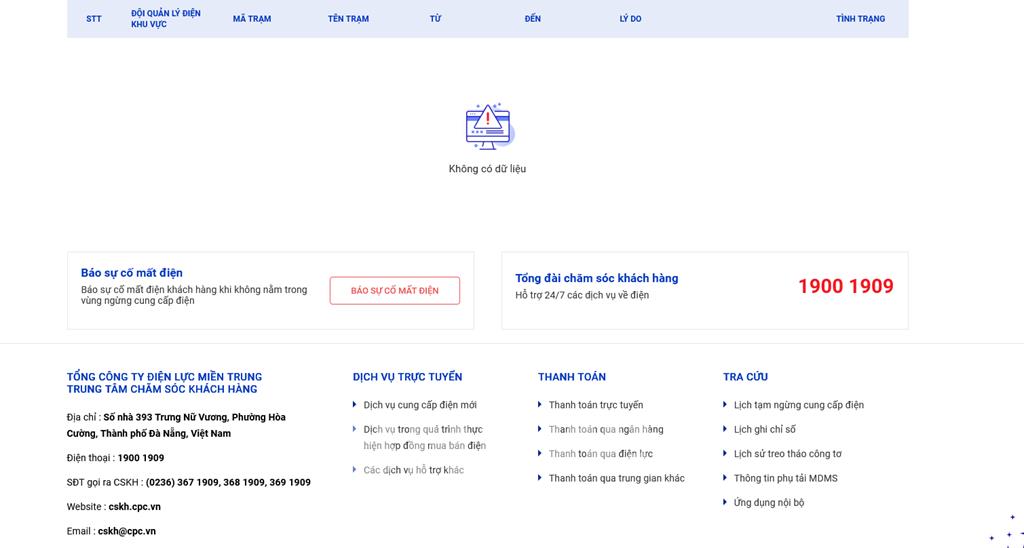Viewport: 1024px width, 548px height.
Task: Click the hotline number 1900 1909
Action: tap(845, 287)
